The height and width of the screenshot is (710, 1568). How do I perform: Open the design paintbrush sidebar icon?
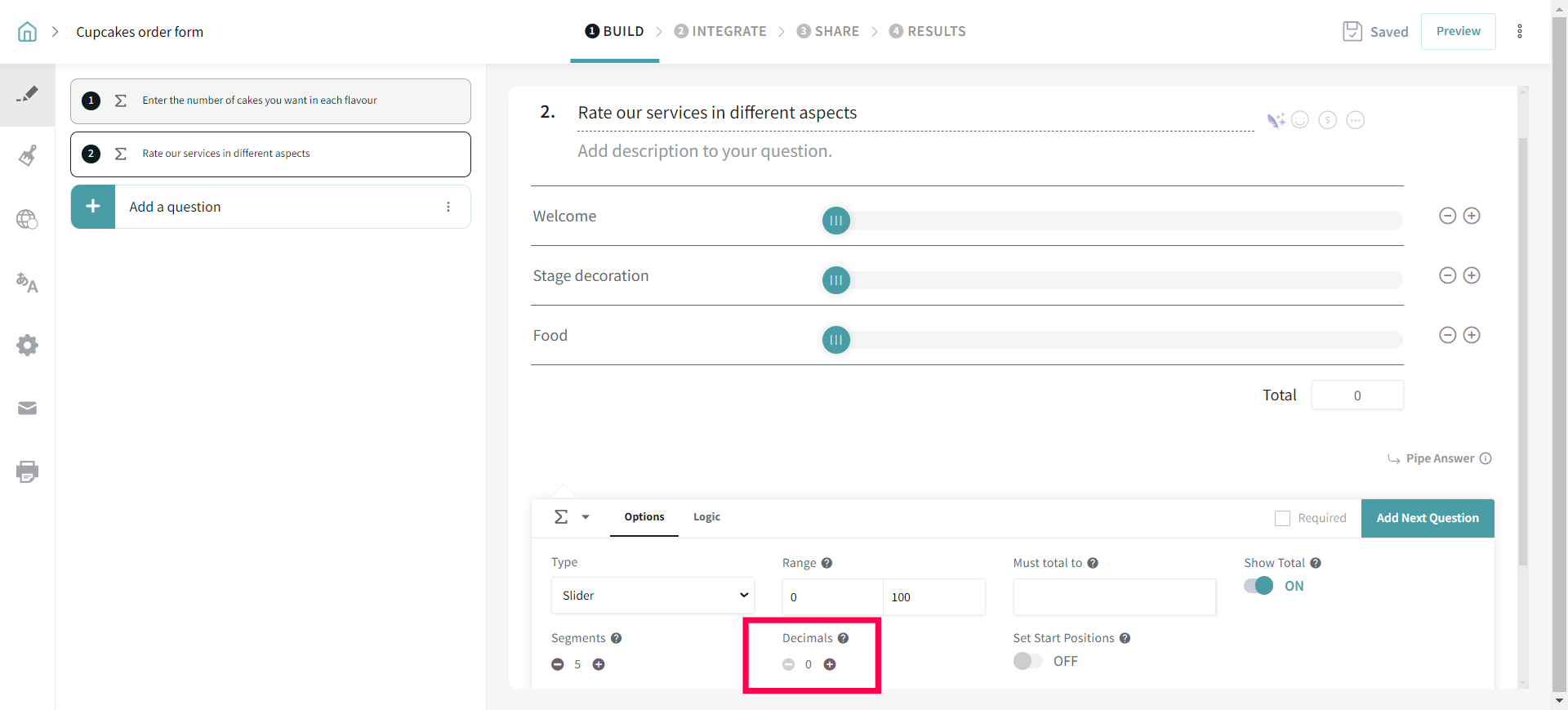pyautogui.click(x=27, y=156)
